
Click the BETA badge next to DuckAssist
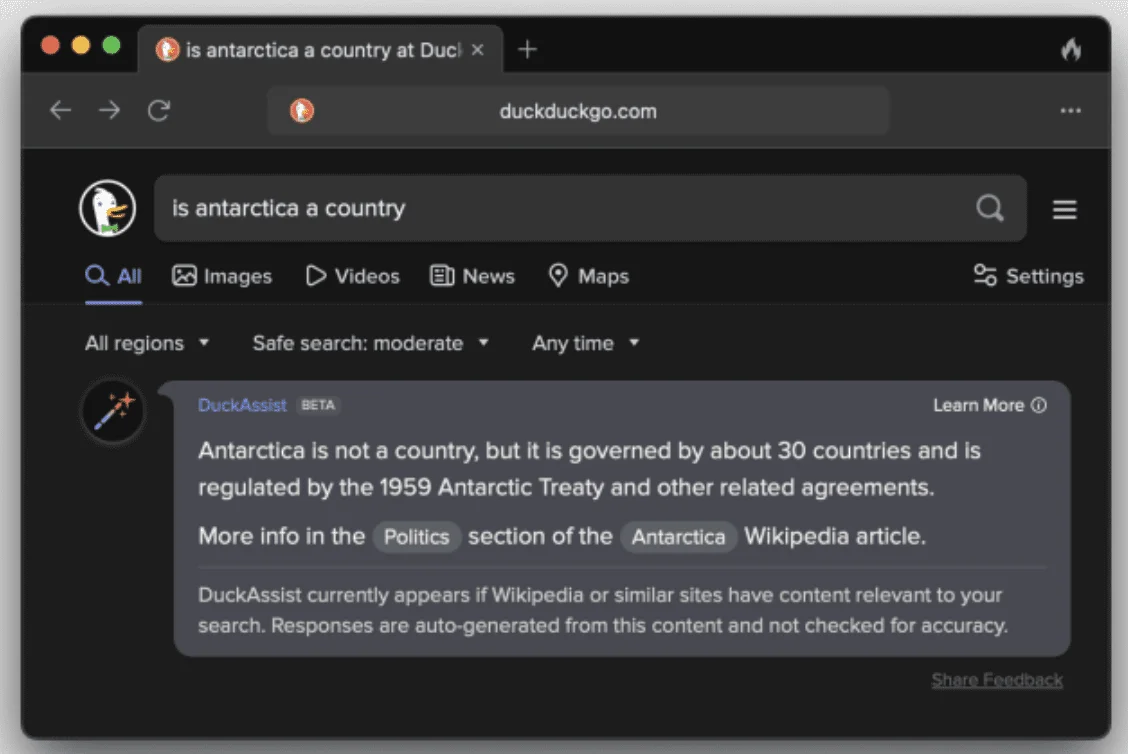318,405
